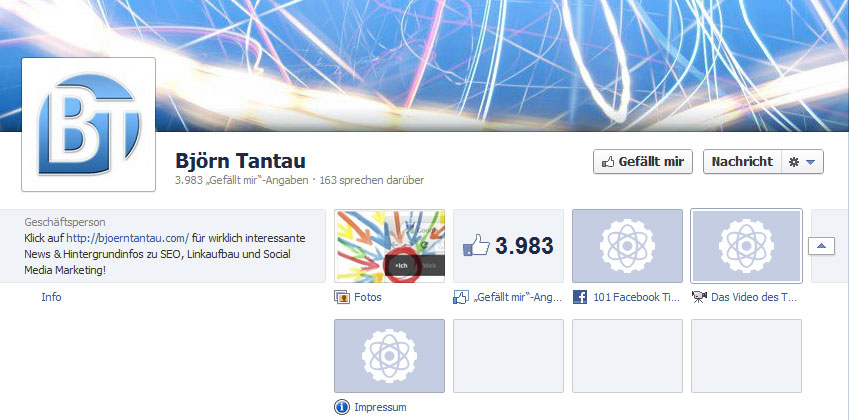The height and width of the screenshot is (420, 849).
Task: Open the Das Video des T... app tile
Action: pyautogui.click(x=746, y=246)
